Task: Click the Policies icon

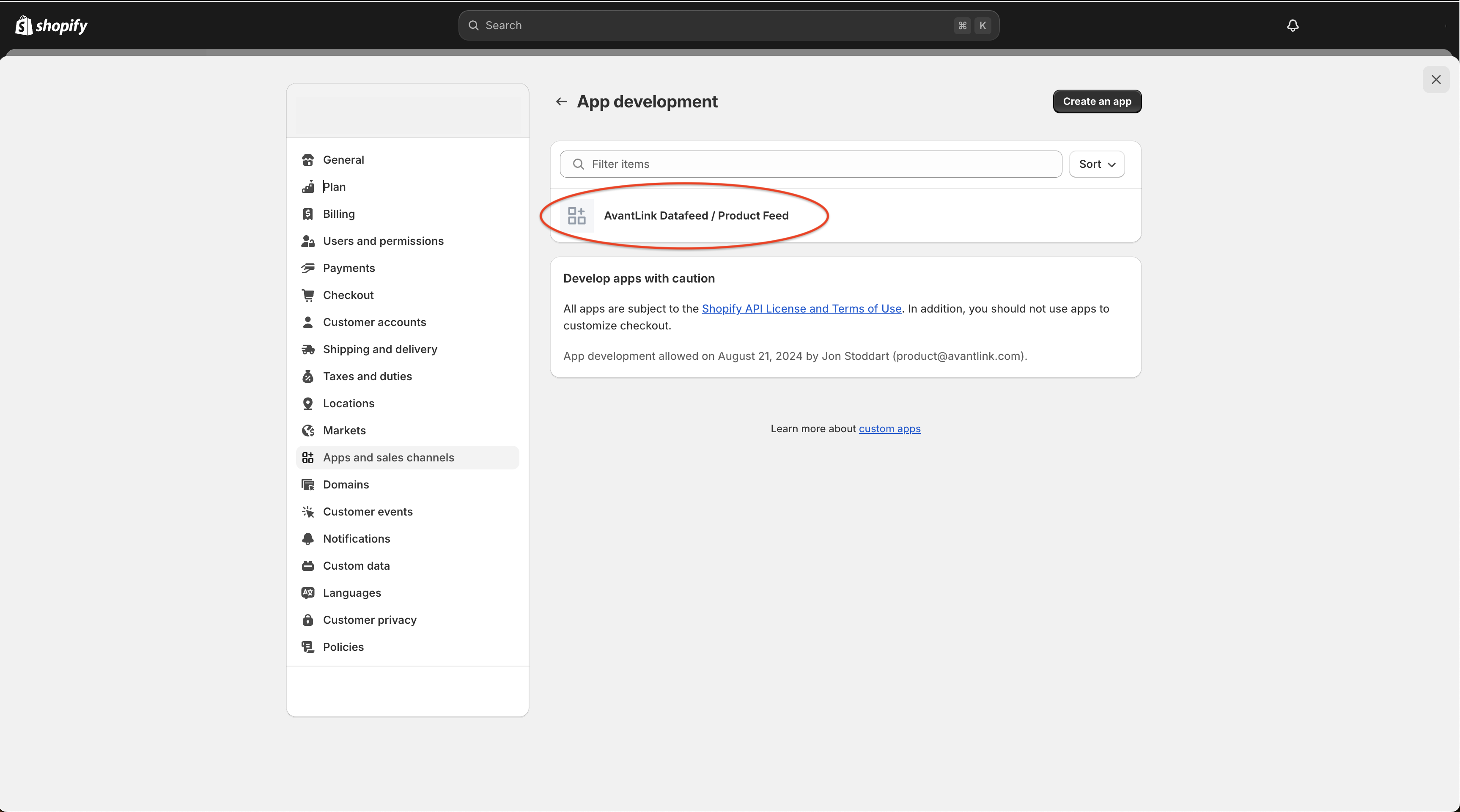Action: 308,647
